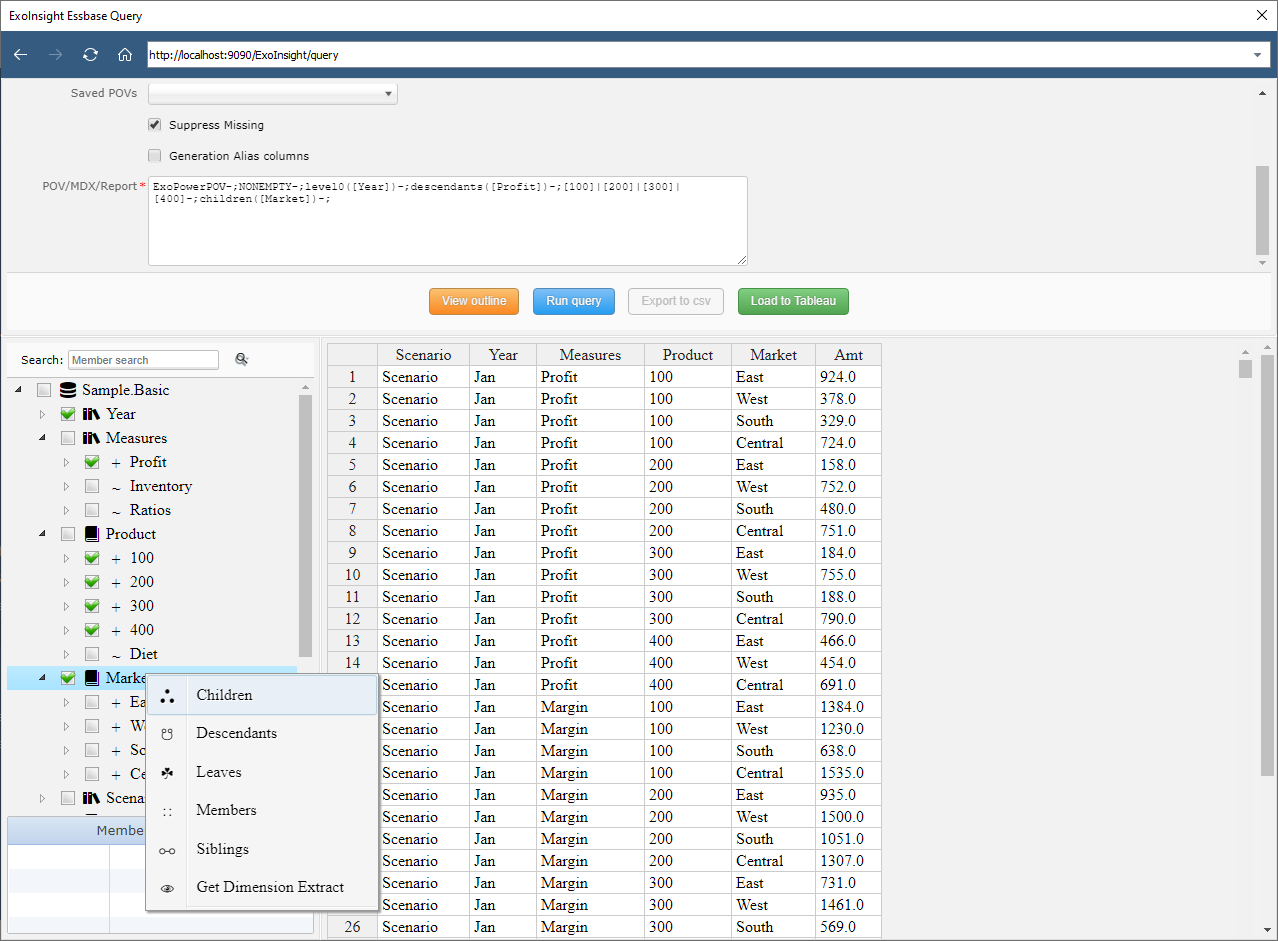Select Siblings in the context menu
Screen dimensions: 1278x941
click(222, 849)
